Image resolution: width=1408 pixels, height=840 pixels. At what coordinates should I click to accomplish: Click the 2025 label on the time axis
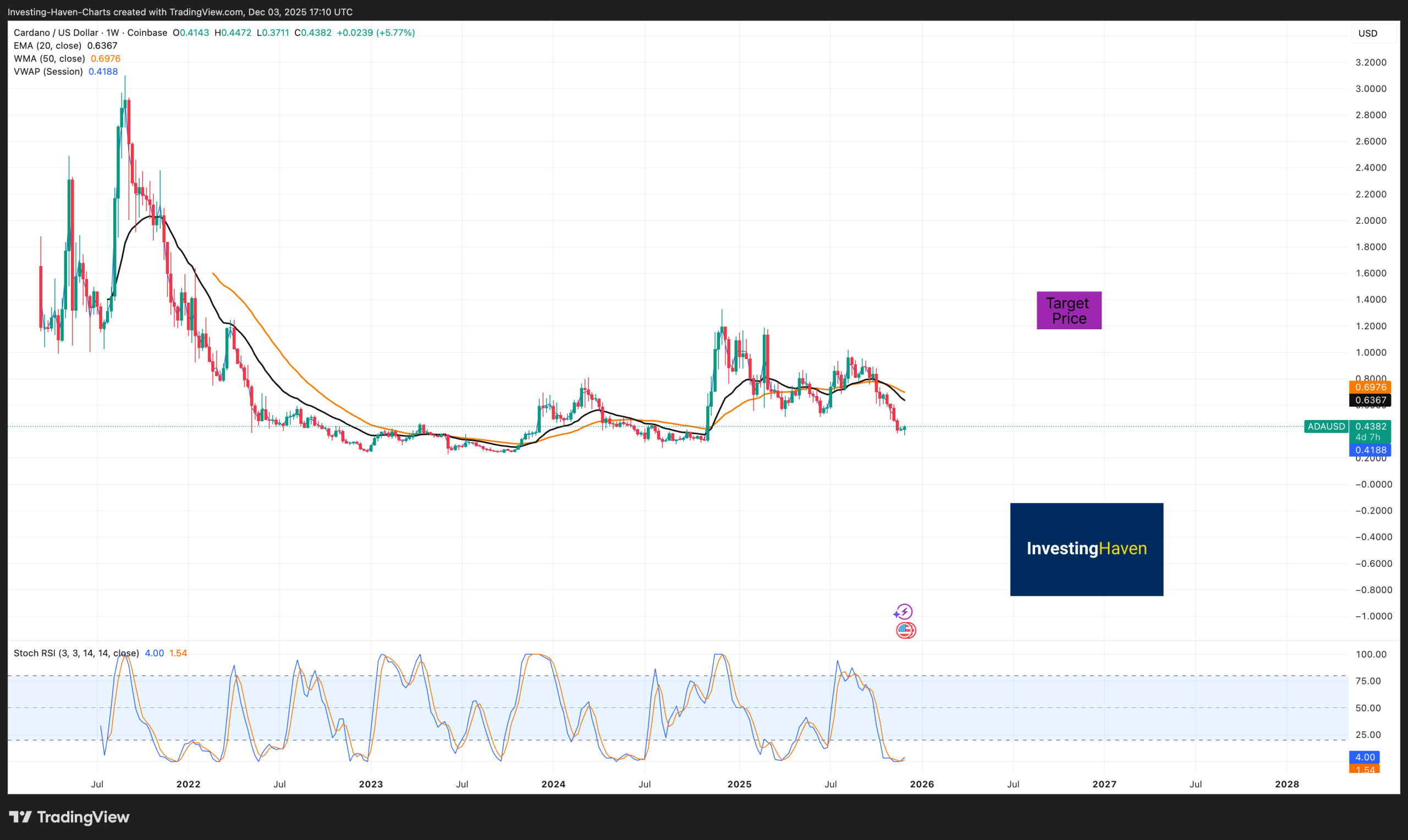739,784
